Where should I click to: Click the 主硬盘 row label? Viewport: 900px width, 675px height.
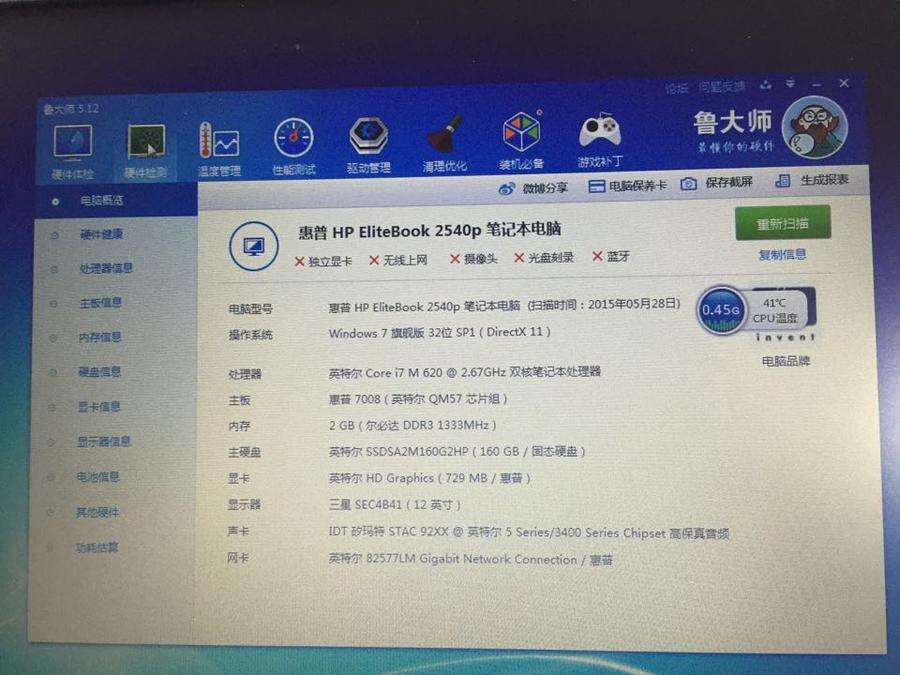tap(245, 452)
